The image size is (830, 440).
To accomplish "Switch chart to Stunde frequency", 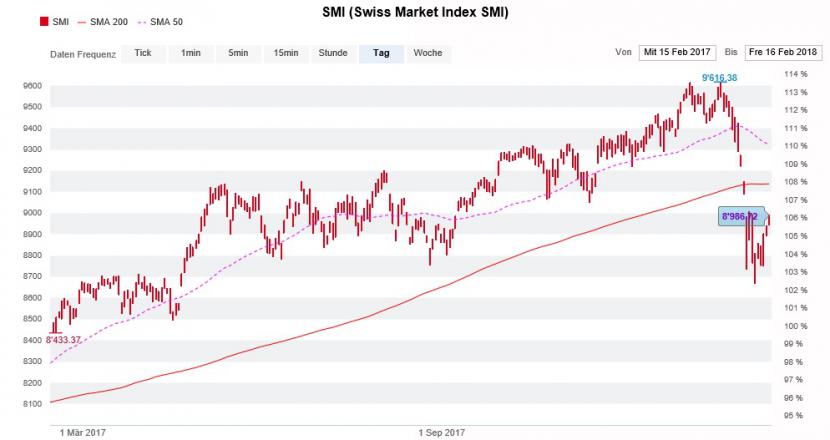I will point(333,53).
